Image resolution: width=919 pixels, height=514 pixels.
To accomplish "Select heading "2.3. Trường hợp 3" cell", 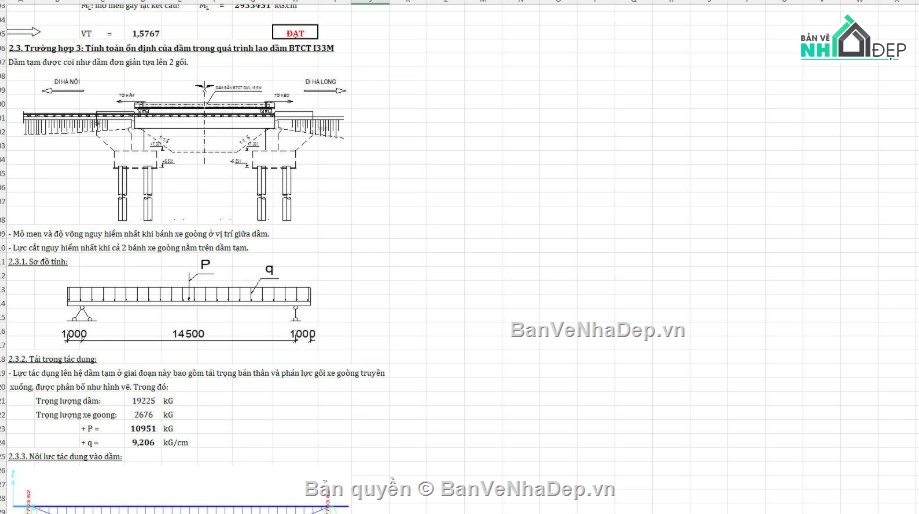I will 171,48.
